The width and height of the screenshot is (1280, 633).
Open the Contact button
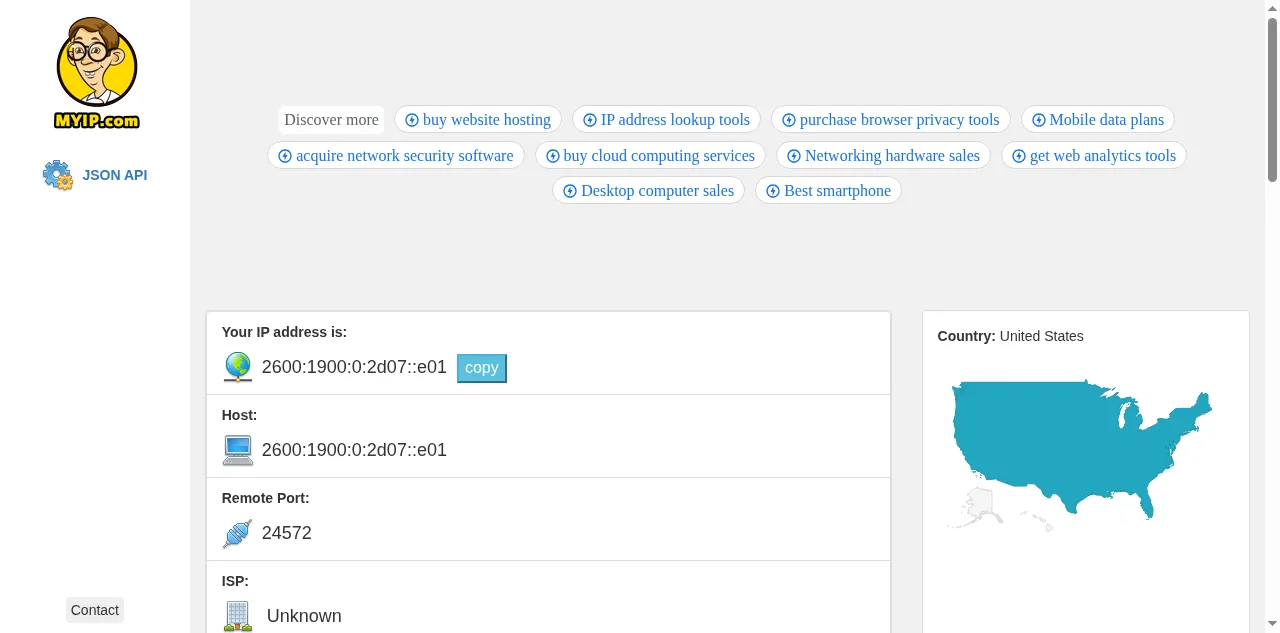coord(95,610)
